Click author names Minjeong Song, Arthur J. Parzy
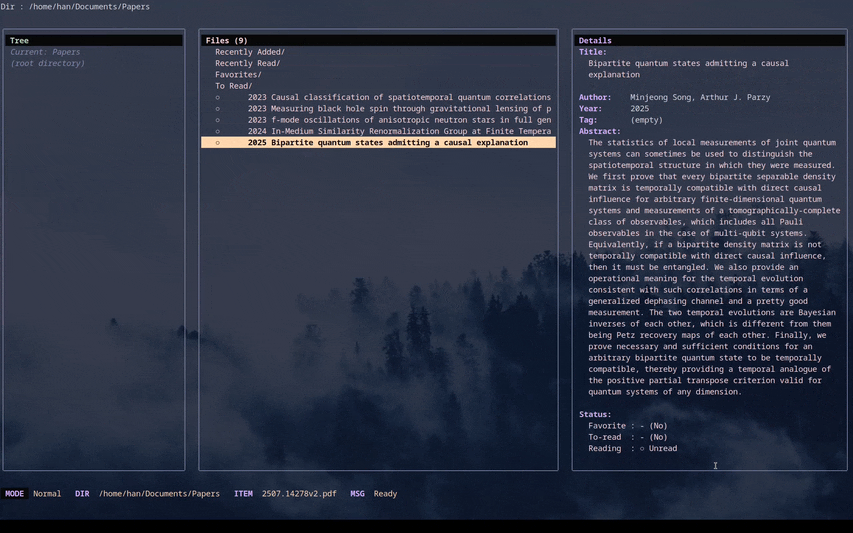Image resolution: width=853 pixels, height=533 pixels. pos(700,97)
